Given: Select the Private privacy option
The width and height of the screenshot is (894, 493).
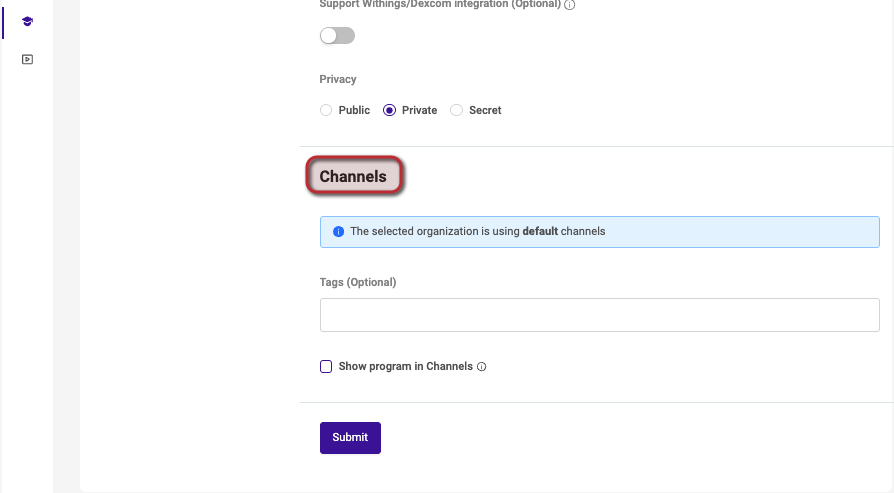Looking at the screenshot, I should point(389,110).
